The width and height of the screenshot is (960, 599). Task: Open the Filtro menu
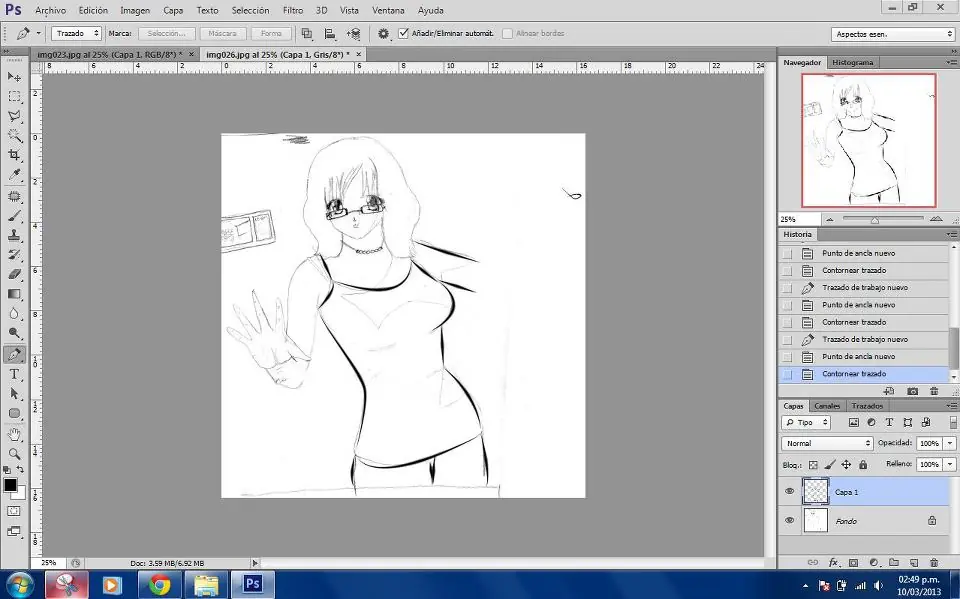click(293, 10)
